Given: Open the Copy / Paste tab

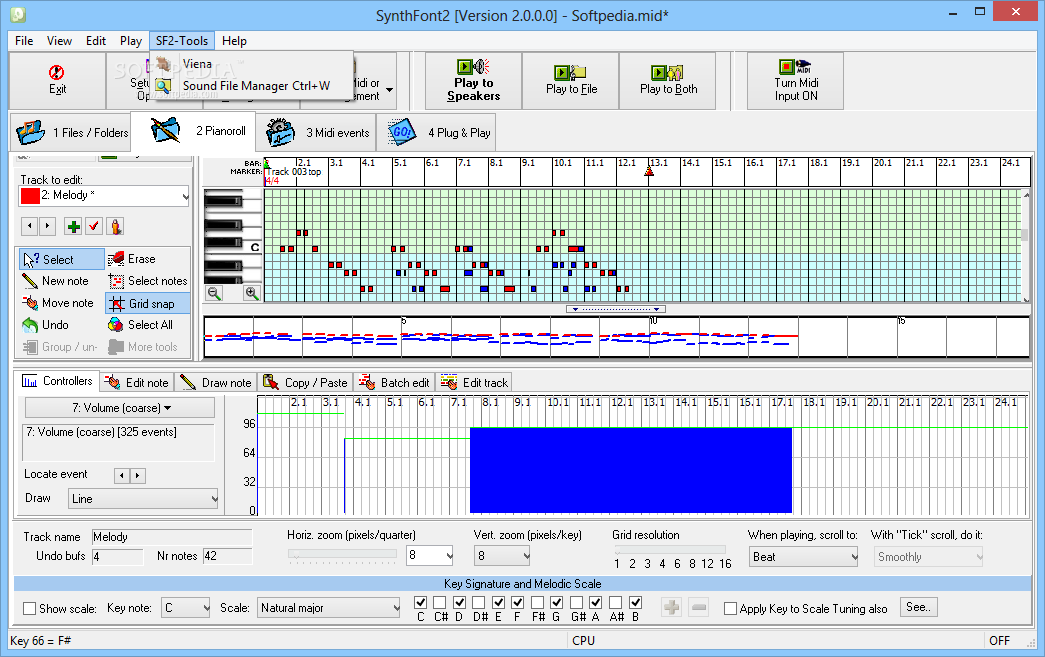Looking at the screenshot, I should 306,382.
